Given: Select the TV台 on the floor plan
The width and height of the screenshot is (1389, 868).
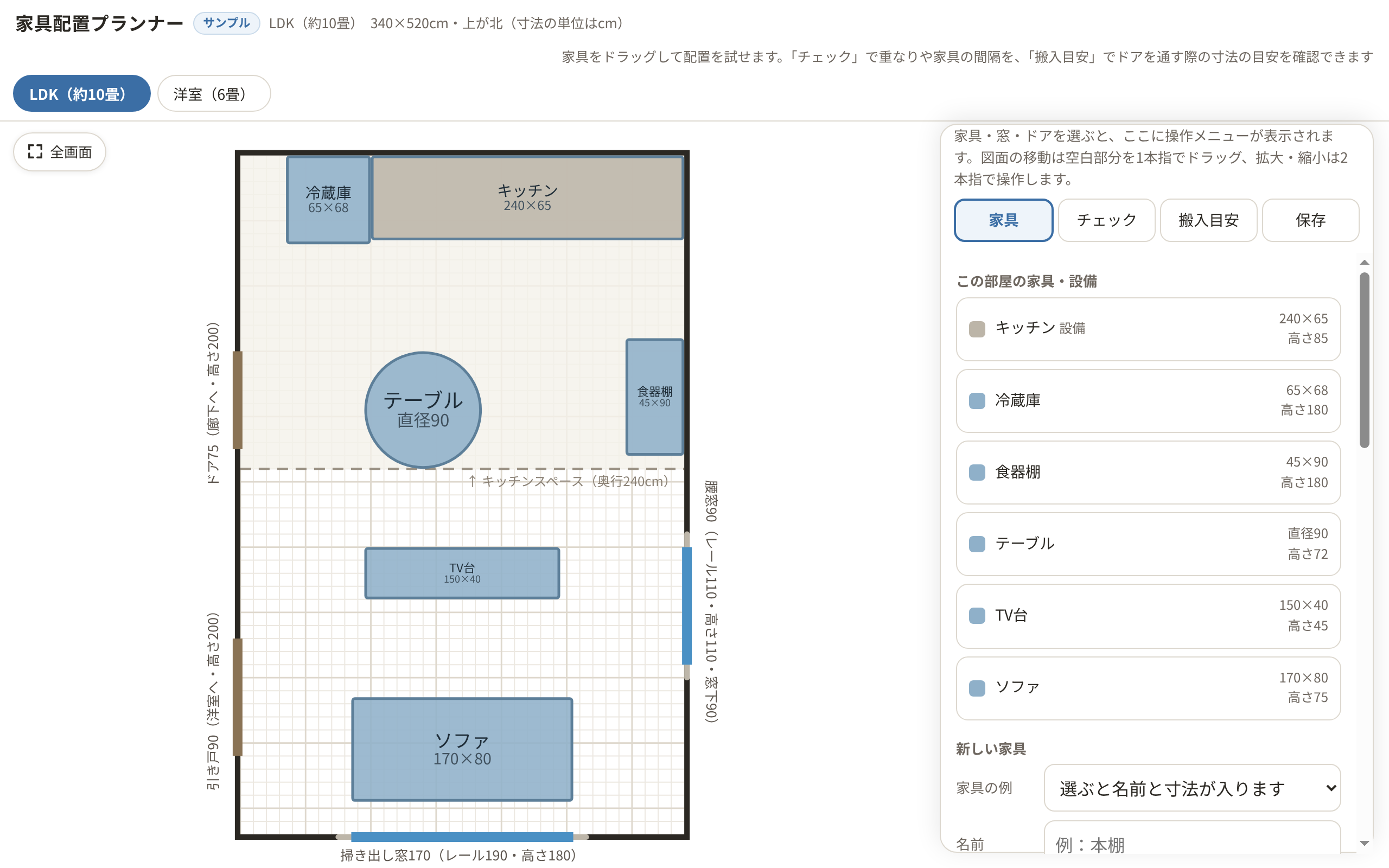Looking at the screenshot, I should click(x=462, y=573).
